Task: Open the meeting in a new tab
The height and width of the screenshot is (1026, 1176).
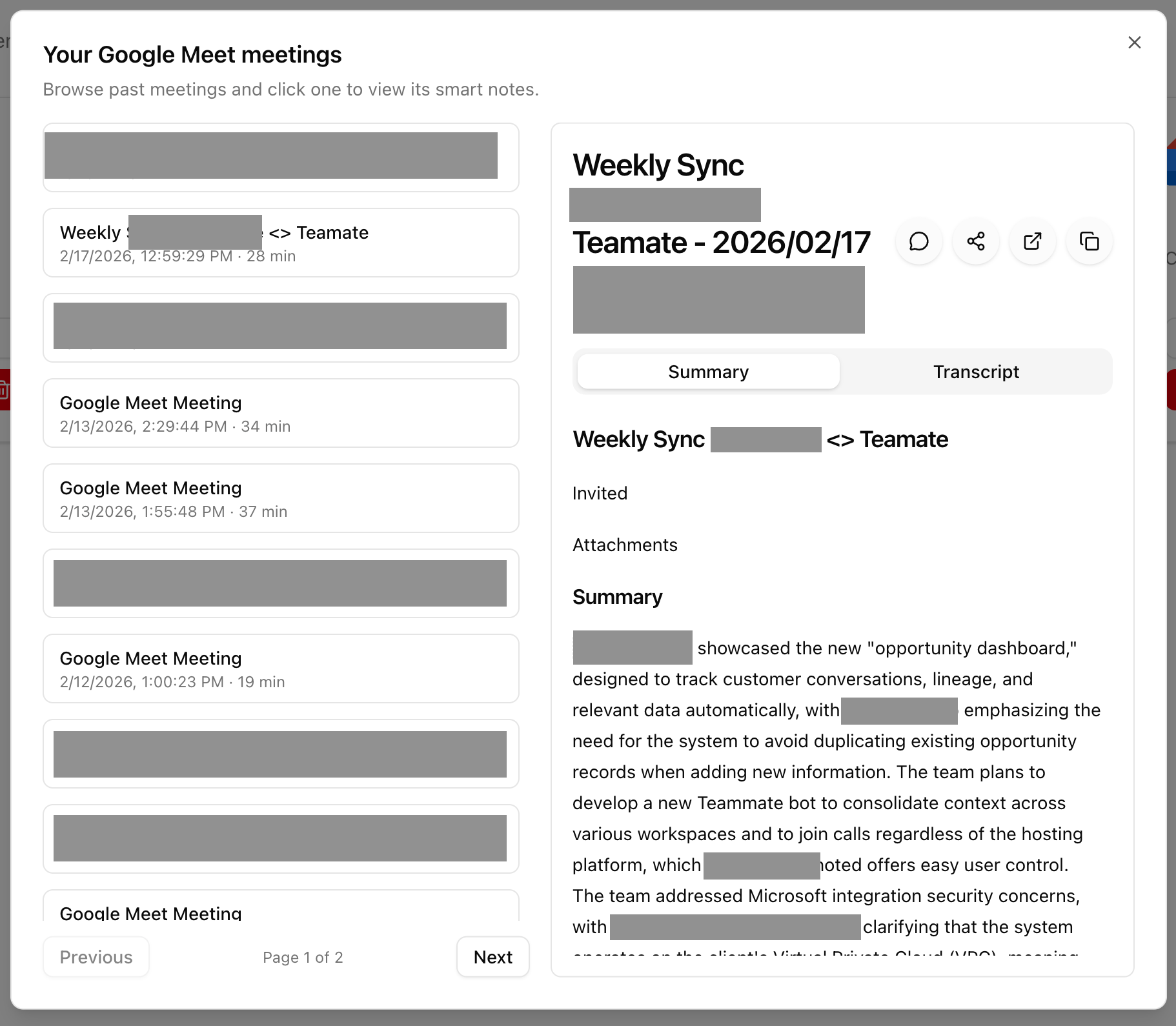Action: tap(1032, 241)
